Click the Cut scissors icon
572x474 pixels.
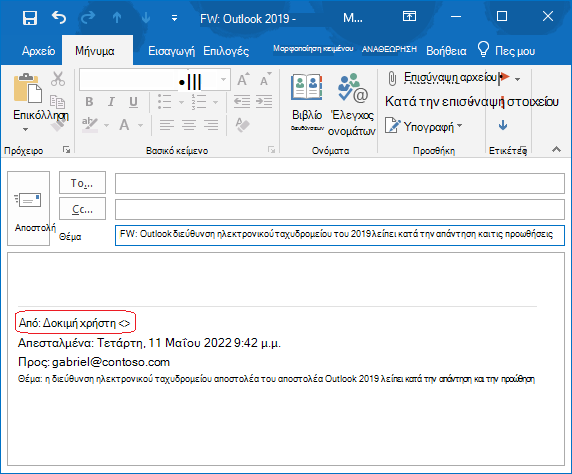[58, 79]
